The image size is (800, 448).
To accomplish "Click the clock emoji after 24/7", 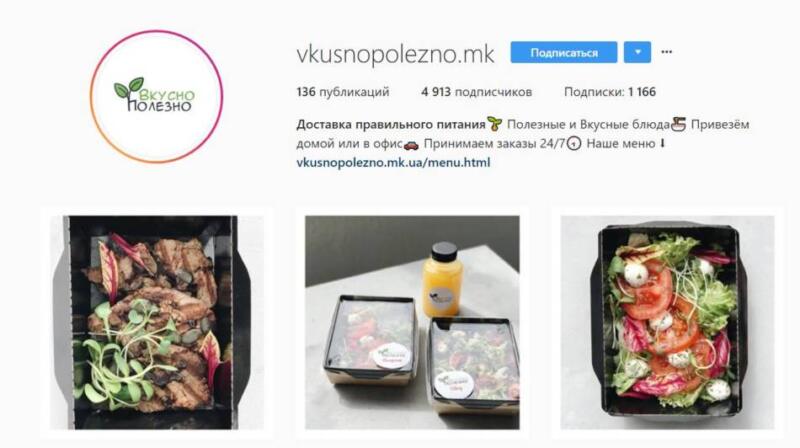I will (574, 144).
